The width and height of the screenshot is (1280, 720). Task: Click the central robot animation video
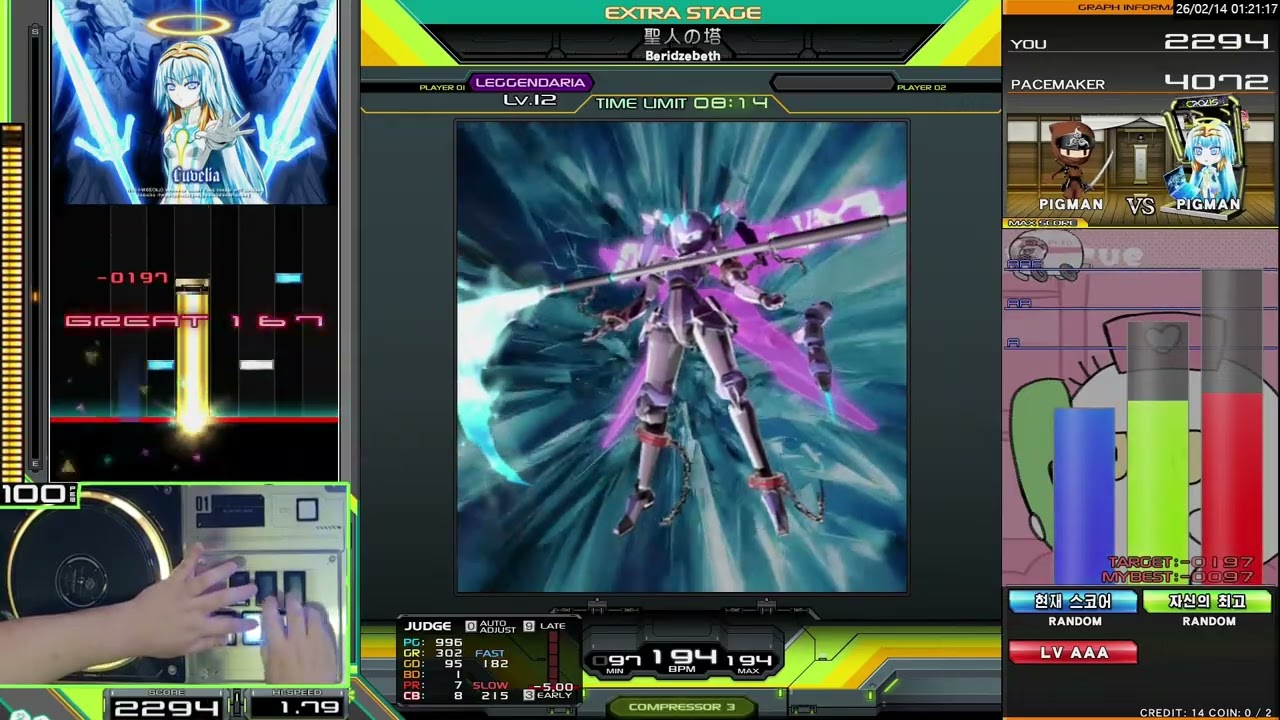point(682,357)
